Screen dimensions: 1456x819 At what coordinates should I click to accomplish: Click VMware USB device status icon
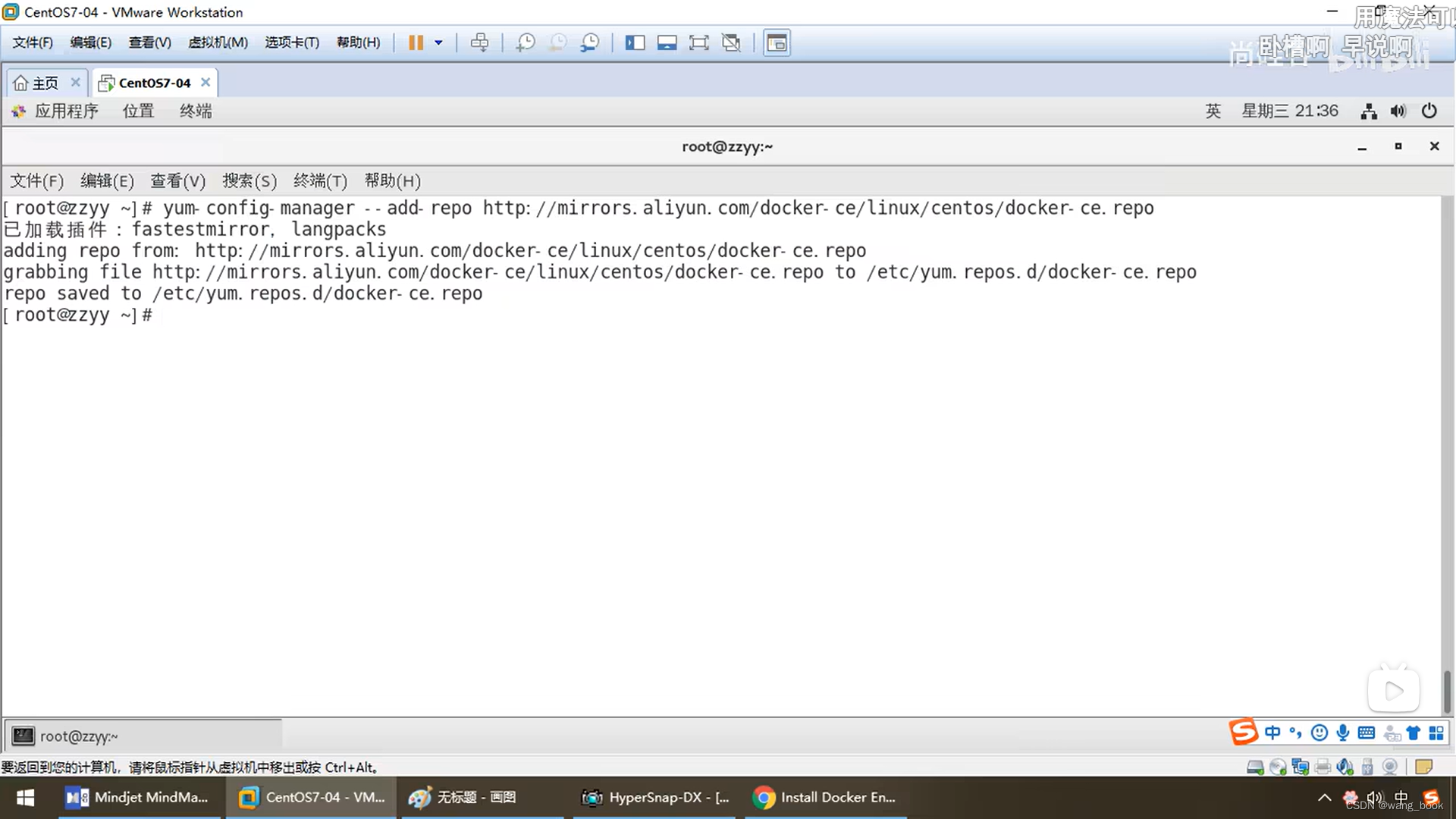[1367, 767]
